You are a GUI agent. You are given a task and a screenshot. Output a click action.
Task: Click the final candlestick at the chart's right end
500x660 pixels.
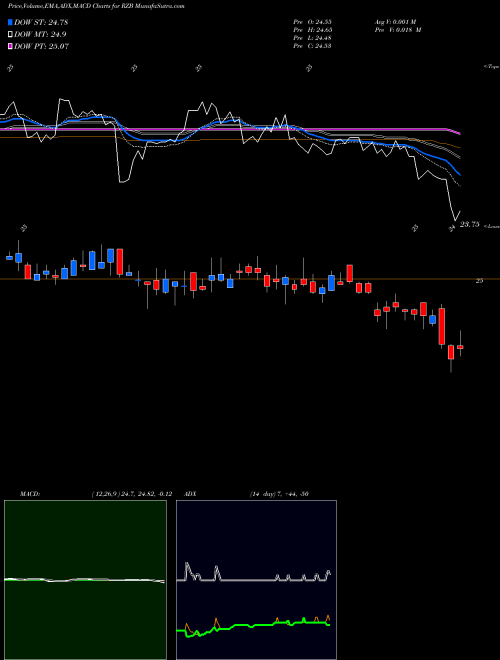click(460, 346)
